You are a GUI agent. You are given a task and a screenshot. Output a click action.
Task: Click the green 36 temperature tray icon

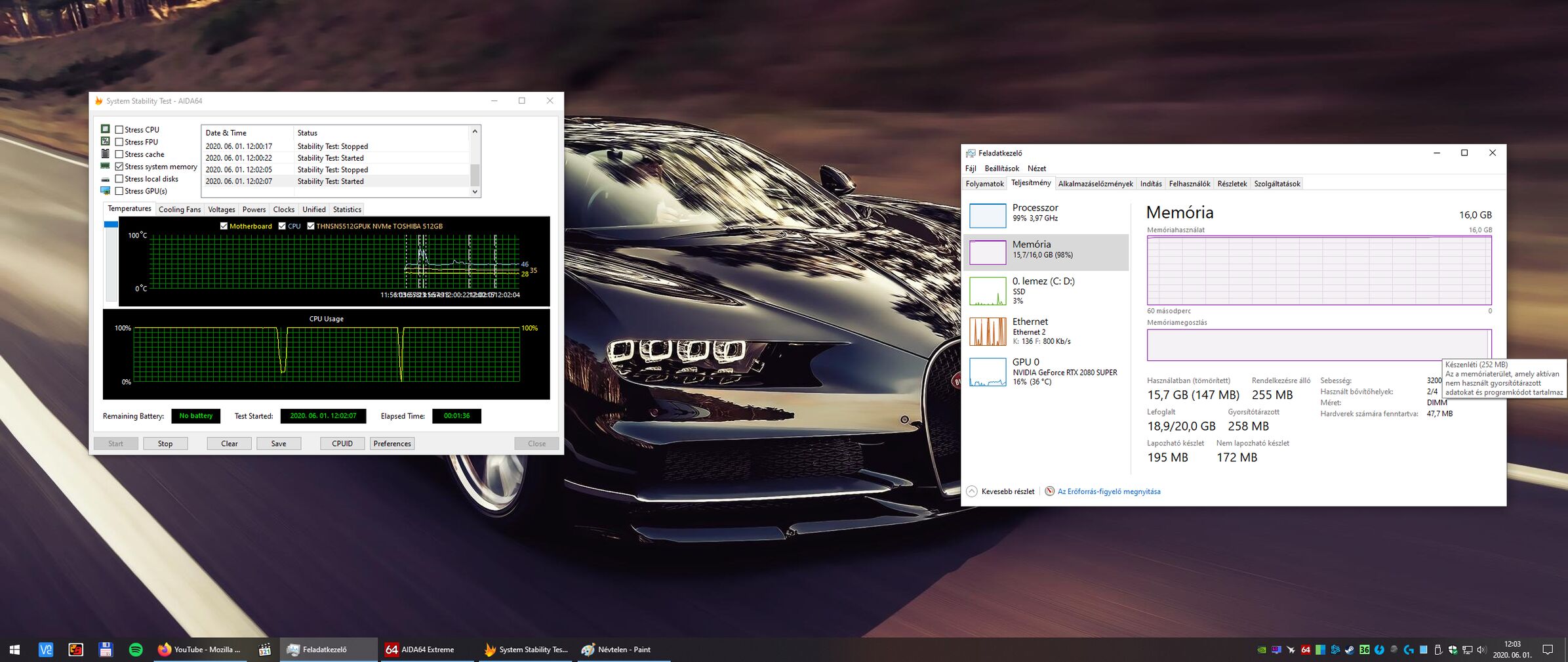(1364, 650)
